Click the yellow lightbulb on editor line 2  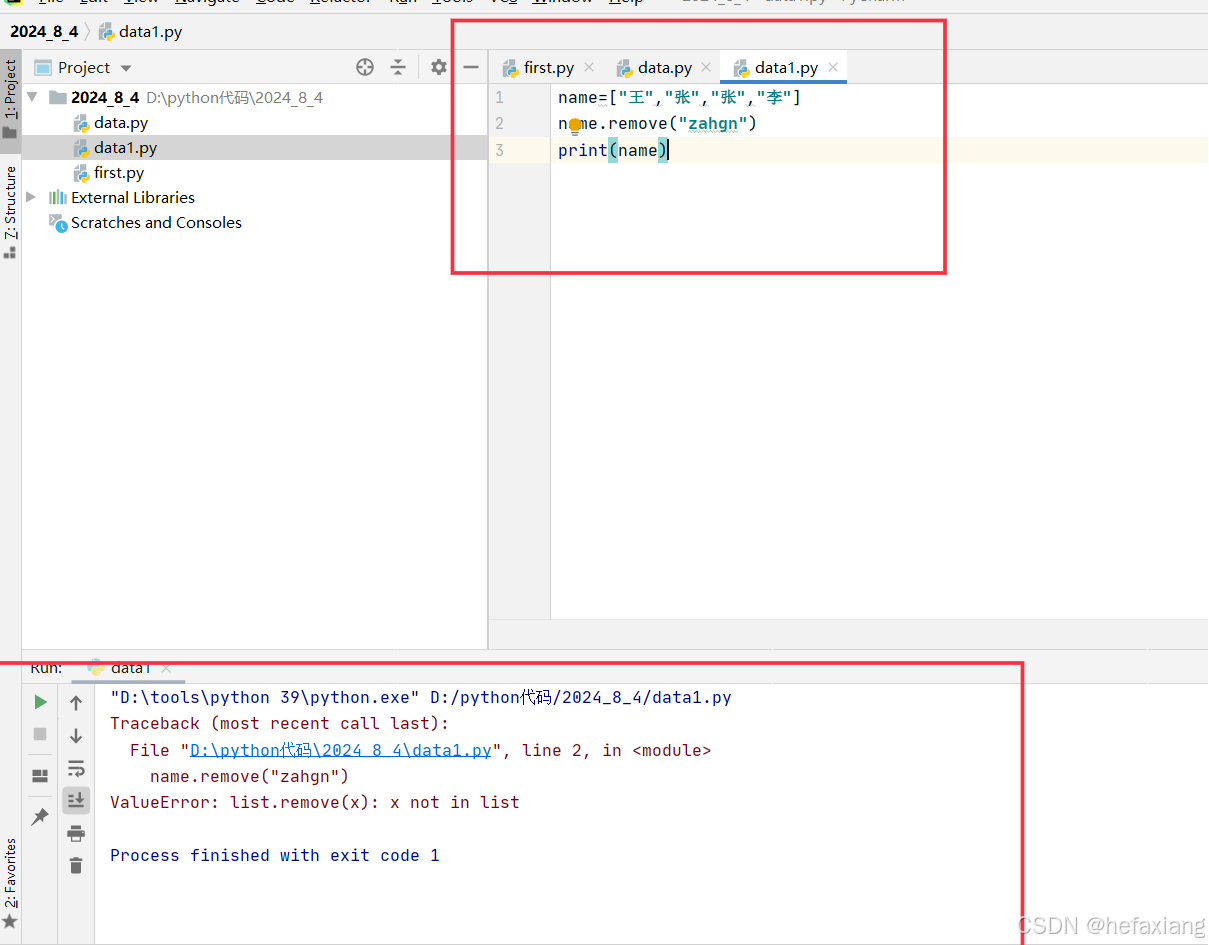click(x=575, y=126)
